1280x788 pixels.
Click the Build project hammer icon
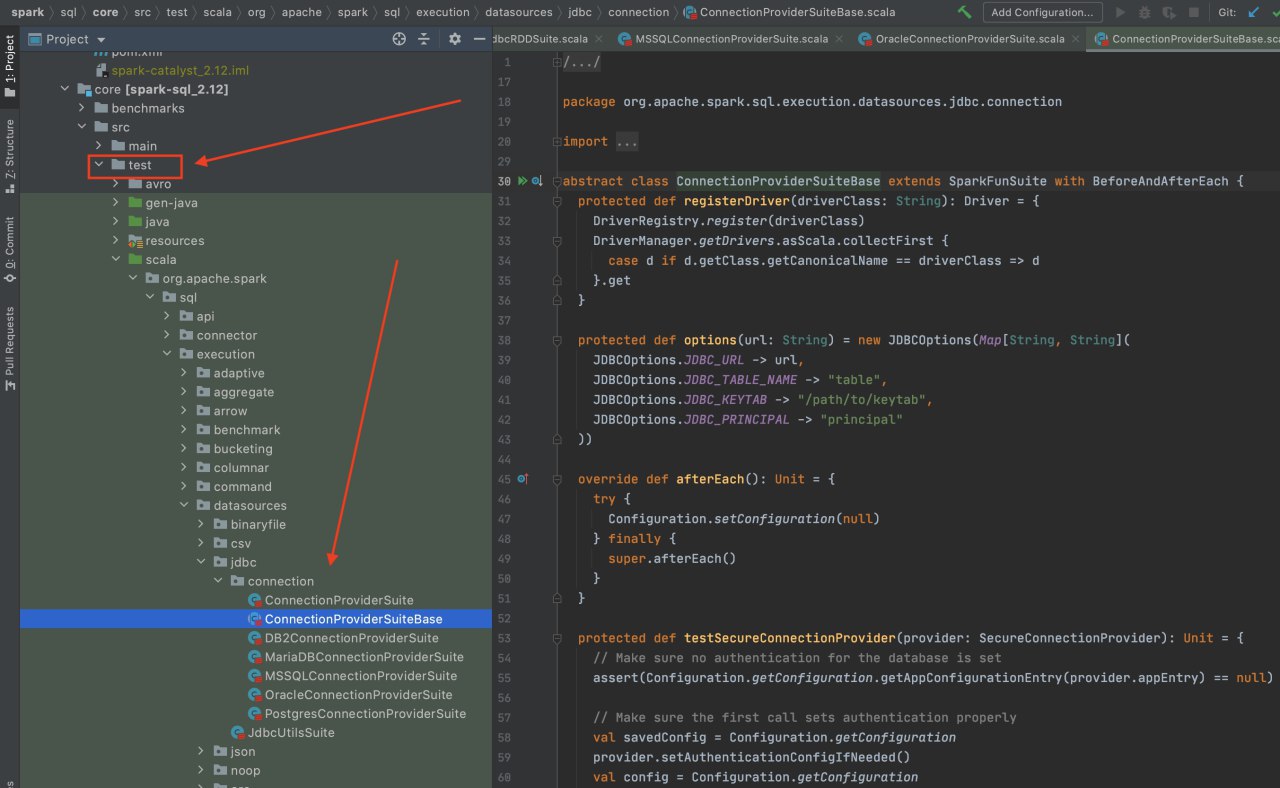964,12
